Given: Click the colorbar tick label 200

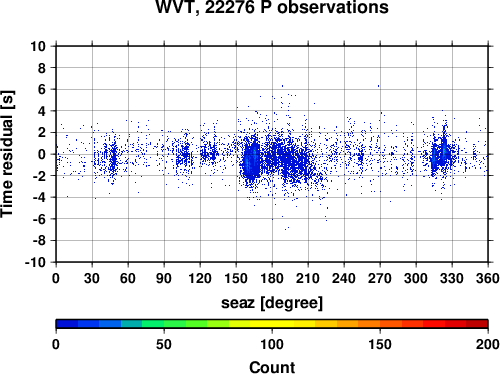Looking at the screenshot, I should pyautogui.click(x=487, y=344).
